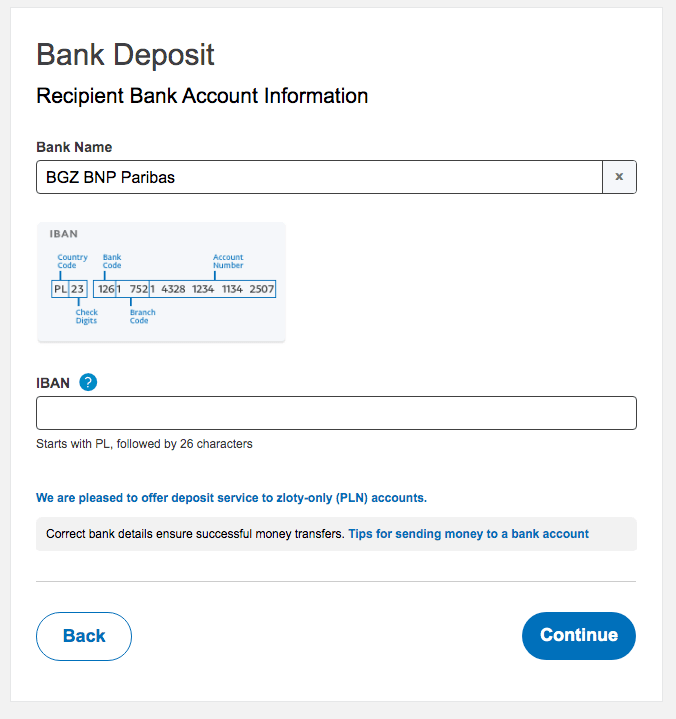Click the Account Number label in the IBAN diagram
This screenshot has height=719, width=676.
tap(228, 261)
